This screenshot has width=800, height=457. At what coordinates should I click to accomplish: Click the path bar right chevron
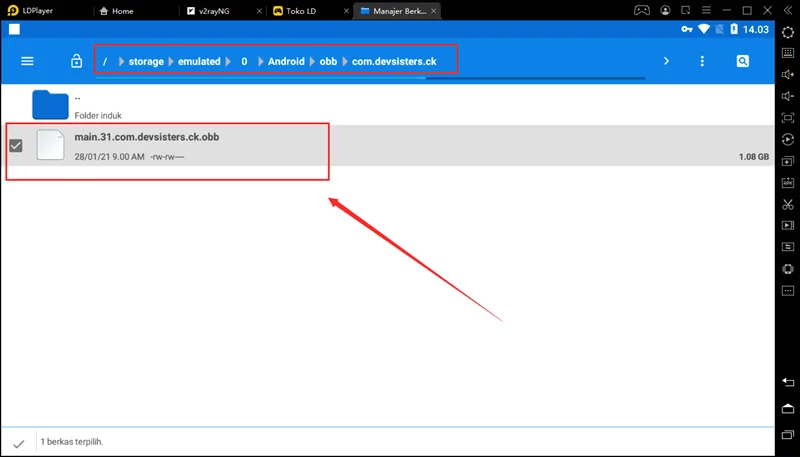click(666, 61)
